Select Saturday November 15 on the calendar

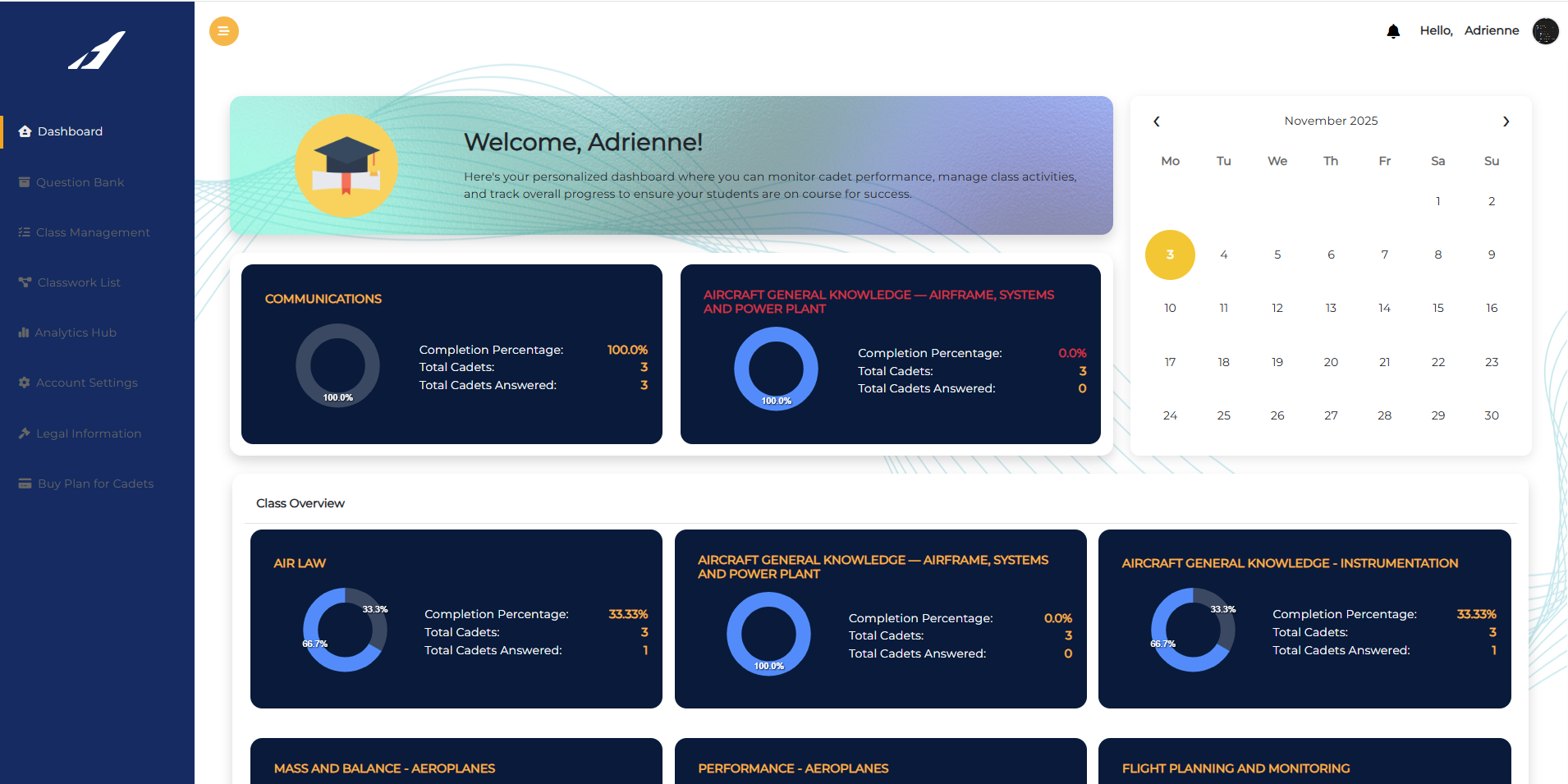pos(1437,308)
